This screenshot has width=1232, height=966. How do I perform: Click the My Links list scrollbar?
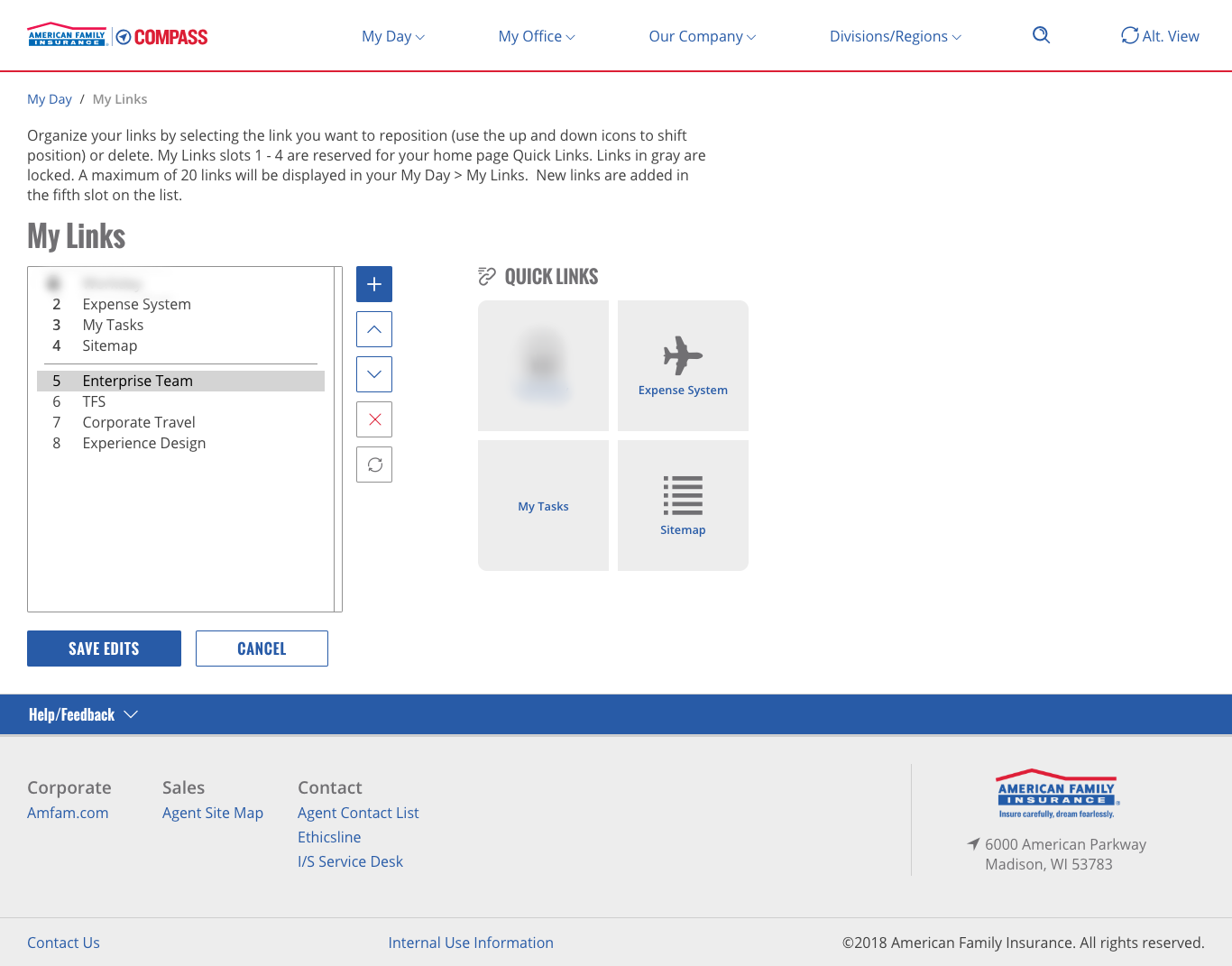point(338,439)
